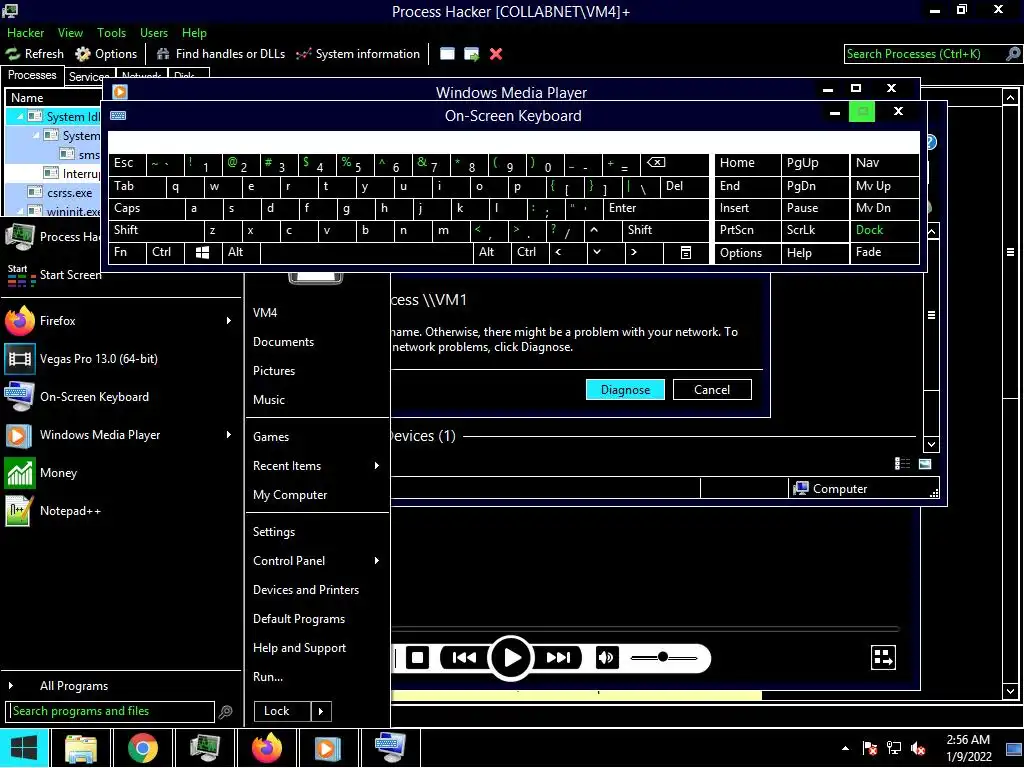The width and height of the screenshot is (1024, 768).
Task: Toggle the right Shift key on keyboard
Action: (x=665, y=230)
